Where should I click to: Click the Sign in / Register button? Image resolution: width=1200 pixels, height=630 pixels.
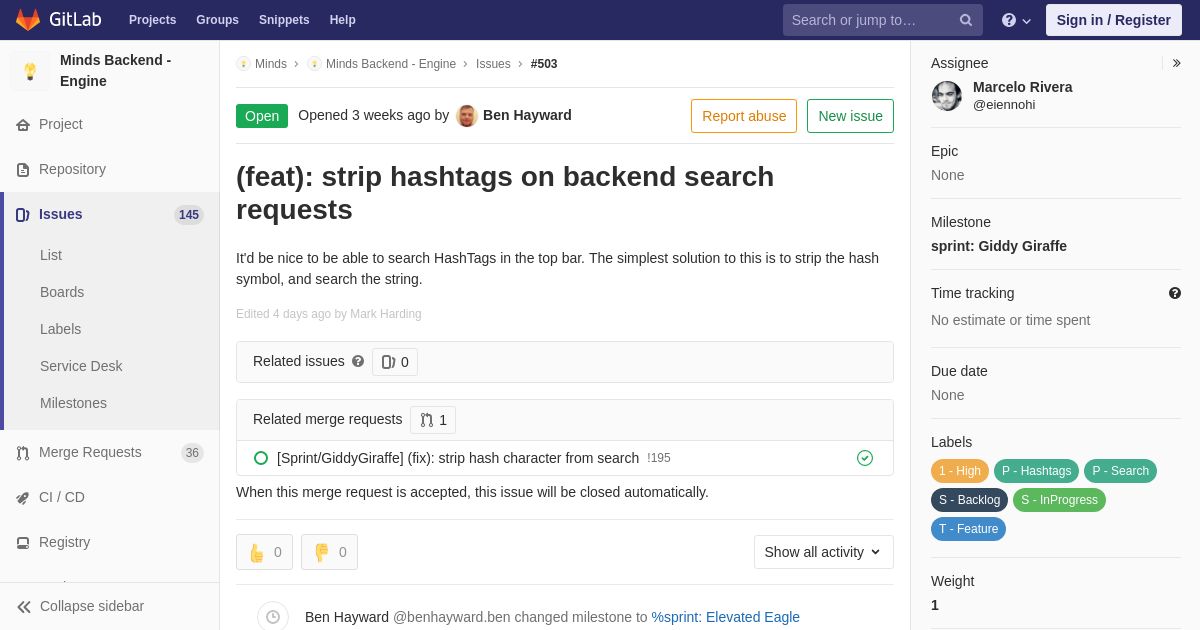coord(1113,20)
